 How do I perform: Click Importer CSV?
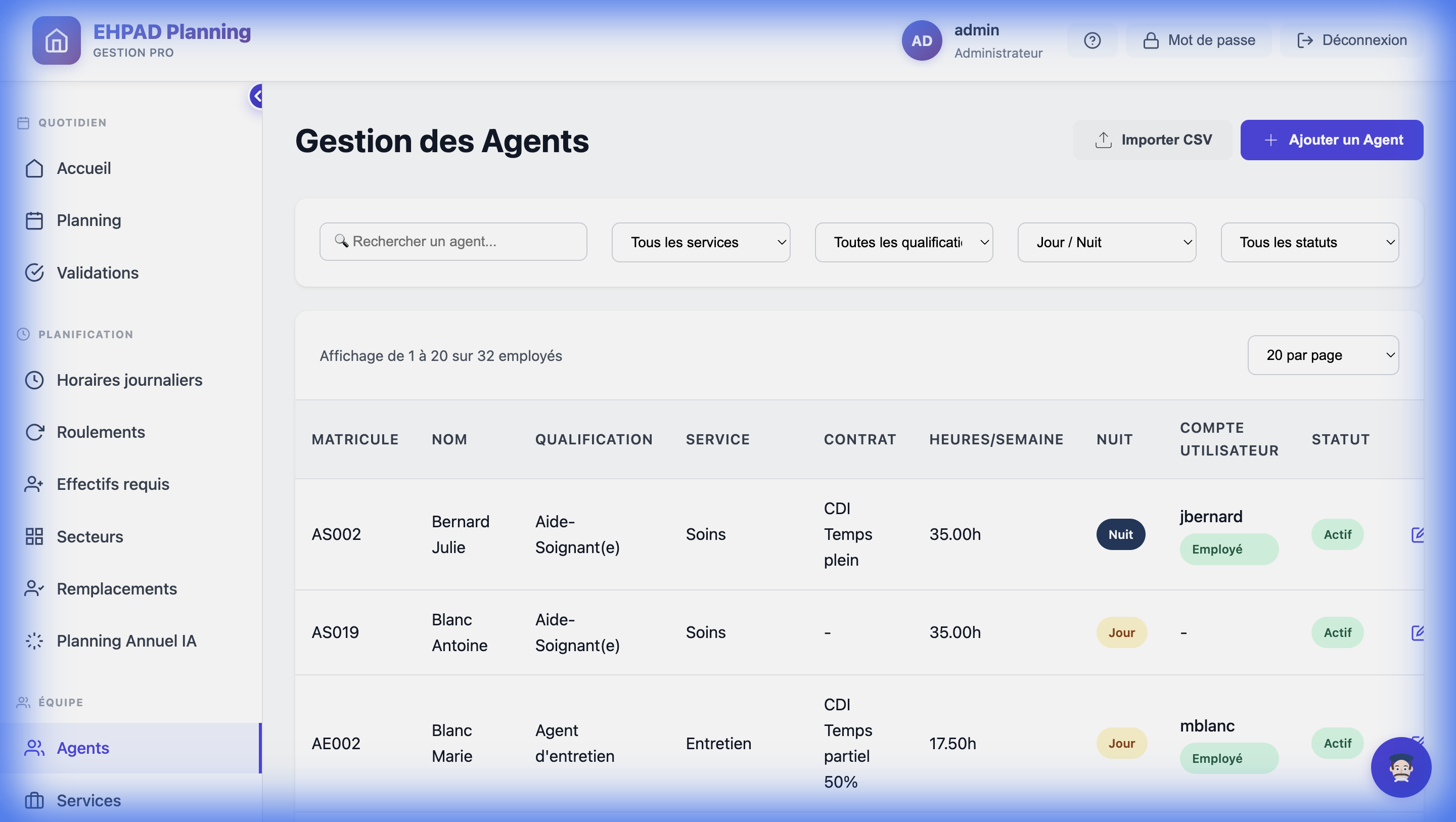click(1153, 139)
